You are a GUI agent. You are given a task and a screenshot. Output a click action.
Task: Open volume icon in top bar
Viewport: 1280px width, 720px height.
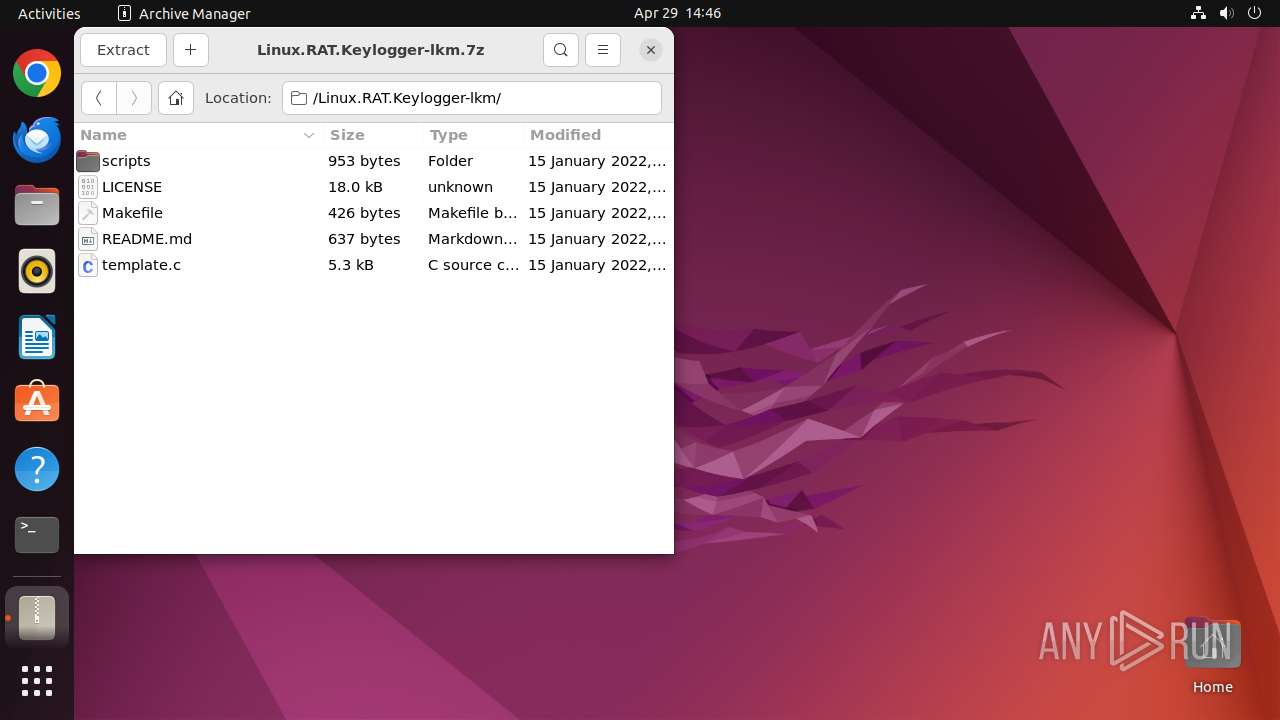(x=1226, y=13)
